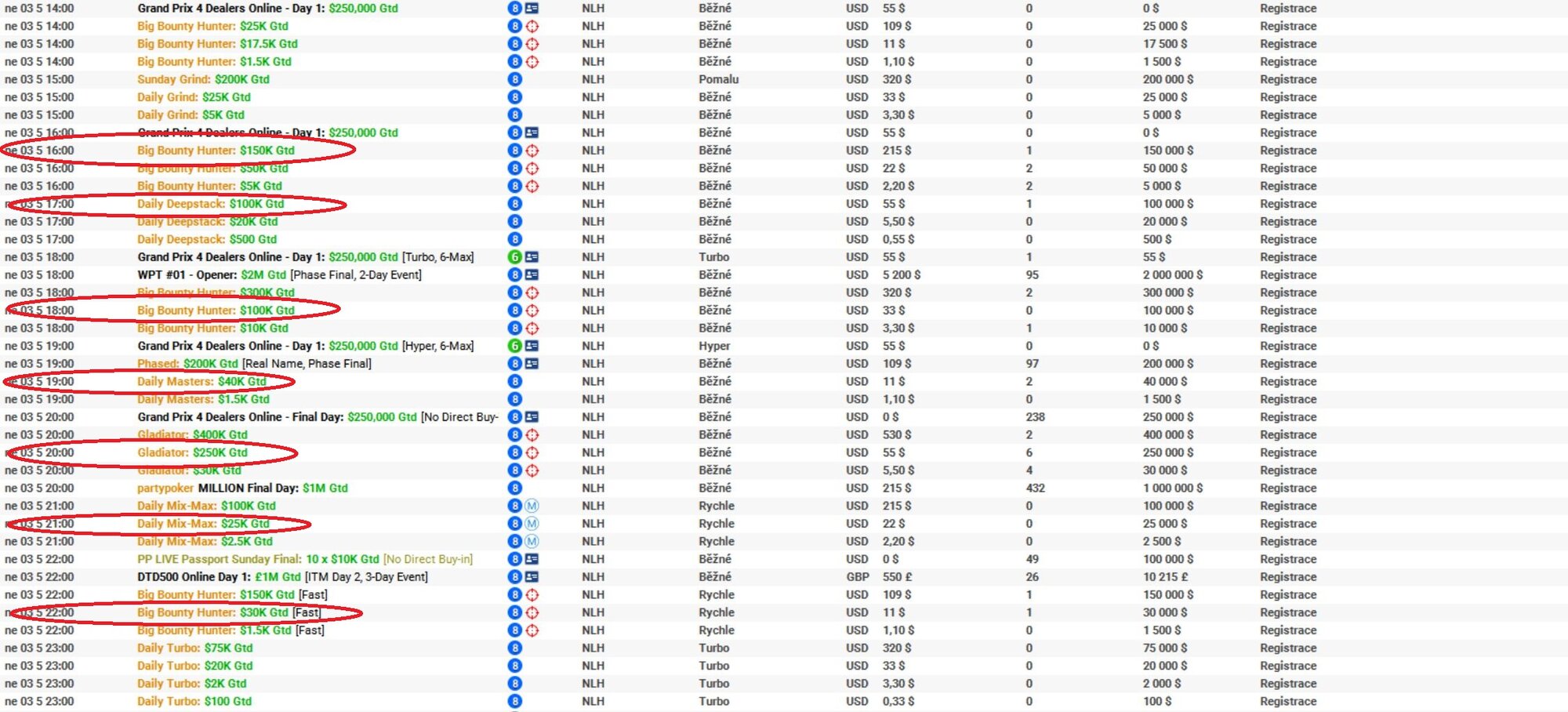This screenshot has width=1568, height=712.
Task: Click bounty icon for Big Bounty Hunter $10K Gtd
Action: [x=532, y=328]
